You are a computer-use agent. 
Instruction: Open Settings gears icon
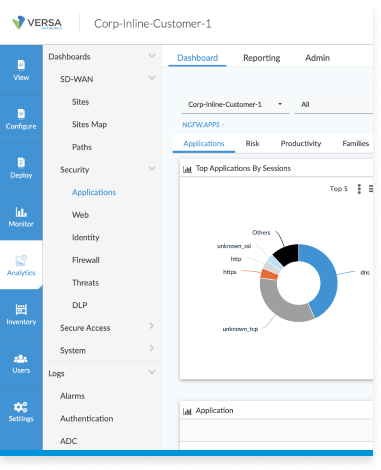21,407
